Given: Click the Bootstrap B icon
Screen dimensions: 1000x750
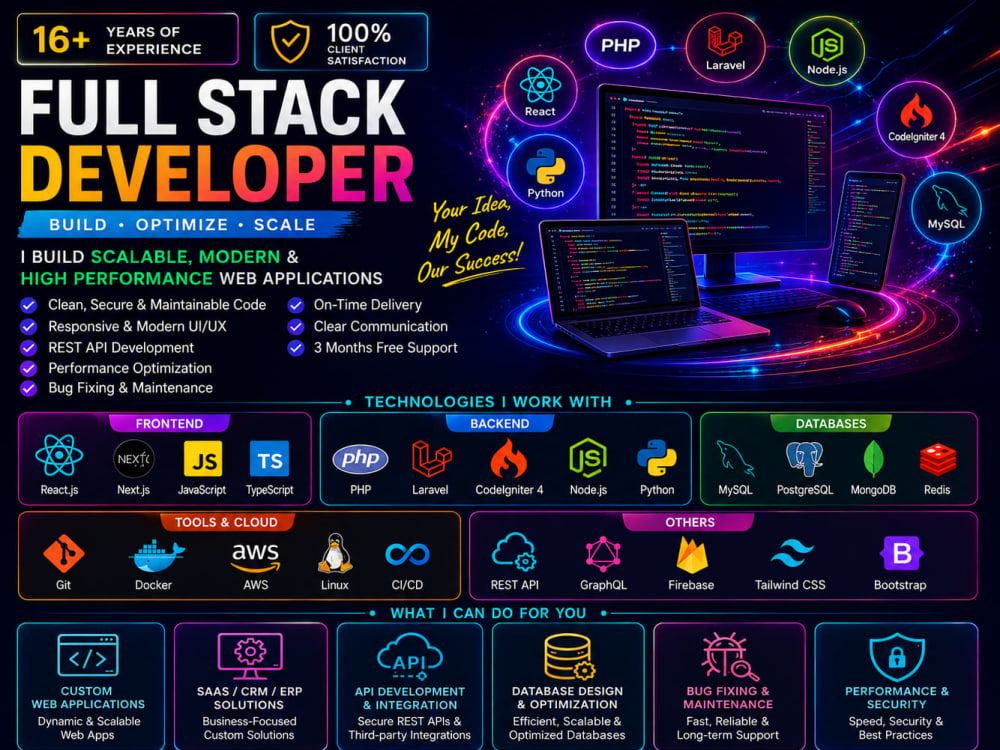Looking at the screenshot, I should (901, 553).
